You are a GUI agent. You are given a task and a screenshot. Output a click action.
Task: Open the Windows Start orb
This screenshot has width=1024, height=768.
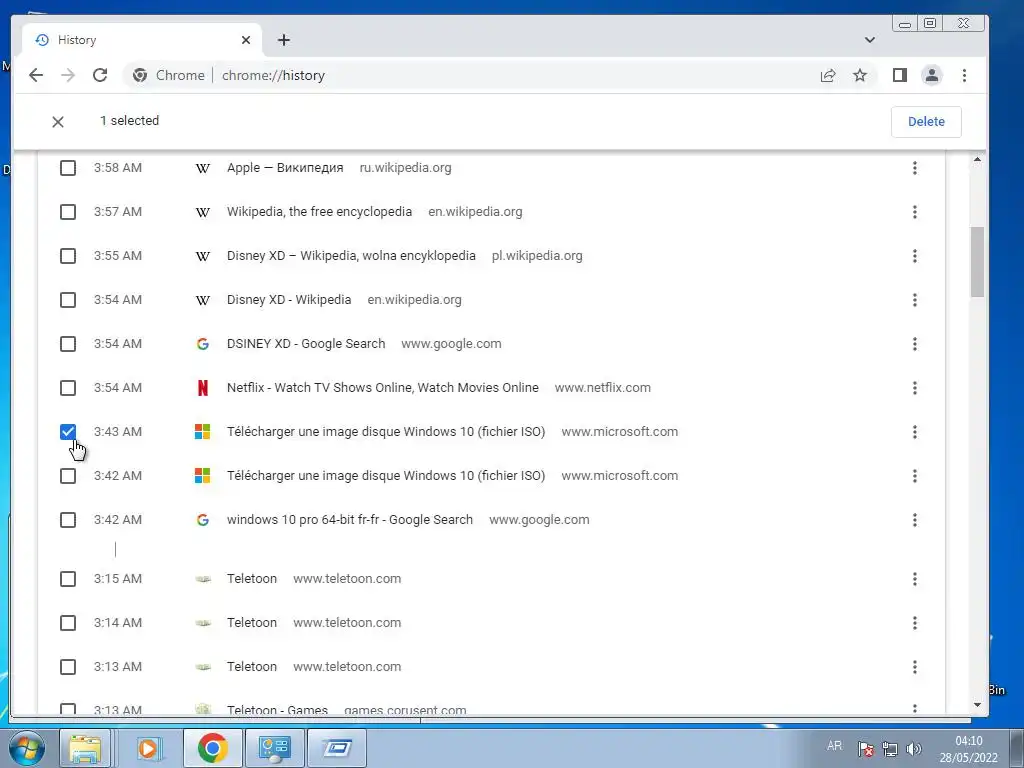(x=27, y=748)
